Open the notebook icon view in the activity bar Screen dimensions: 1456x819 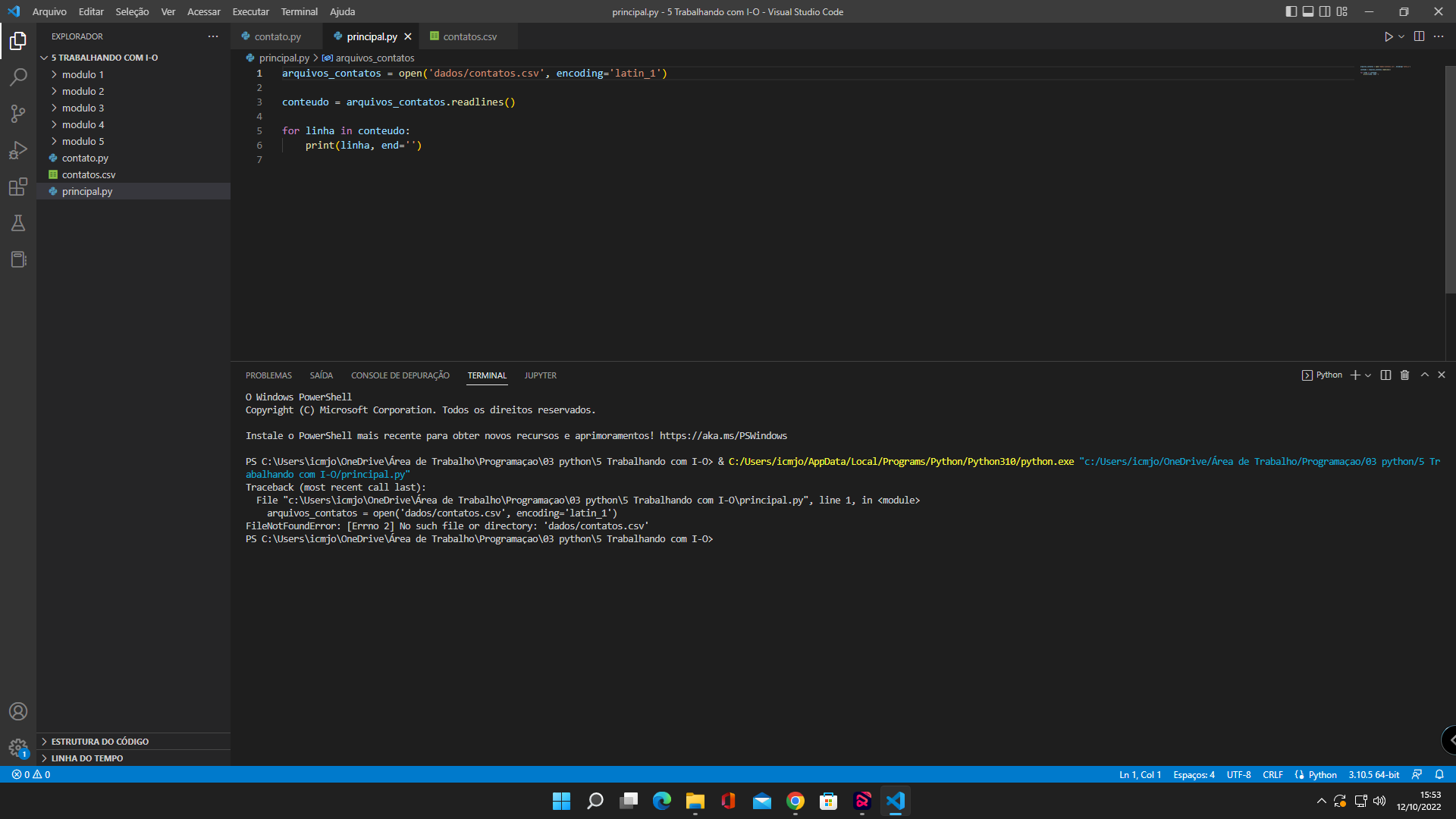coord(18,259)
